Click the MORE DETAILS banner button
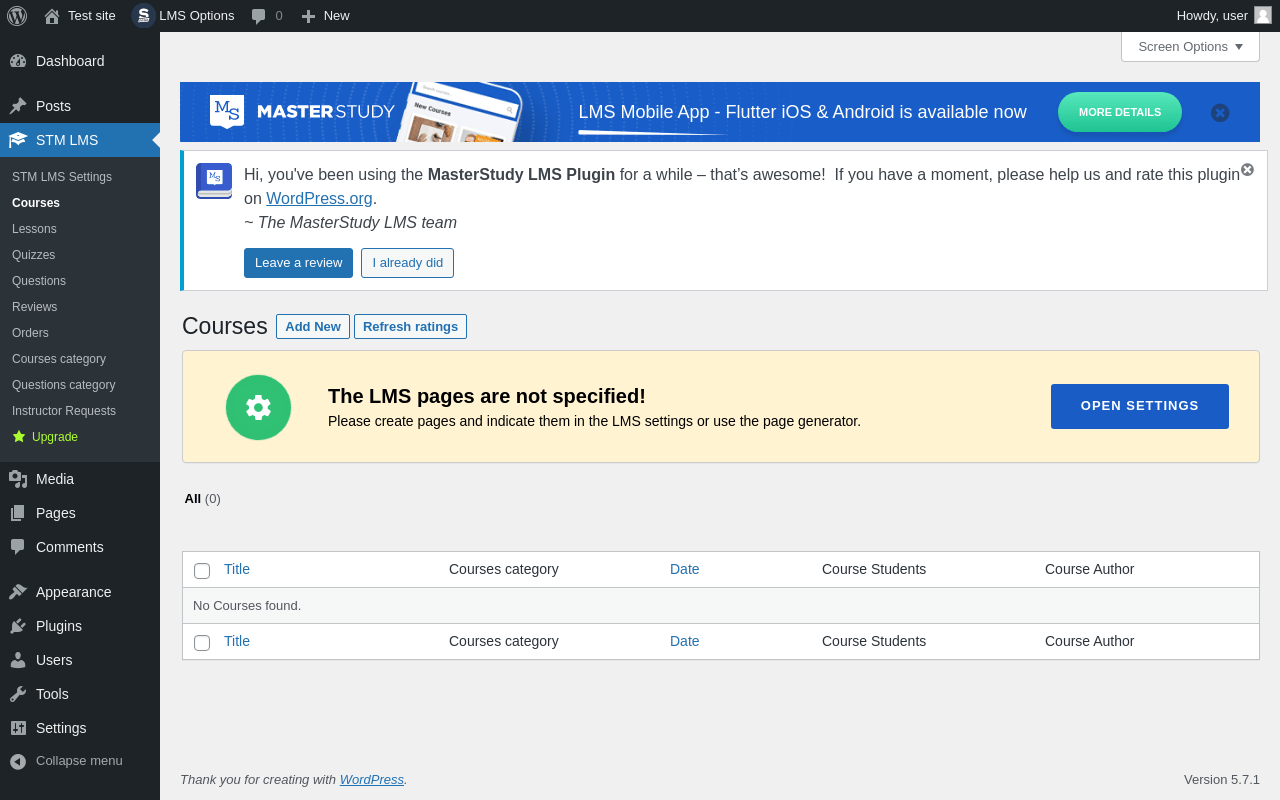The image size is (1280, 800). (1120, 112)
